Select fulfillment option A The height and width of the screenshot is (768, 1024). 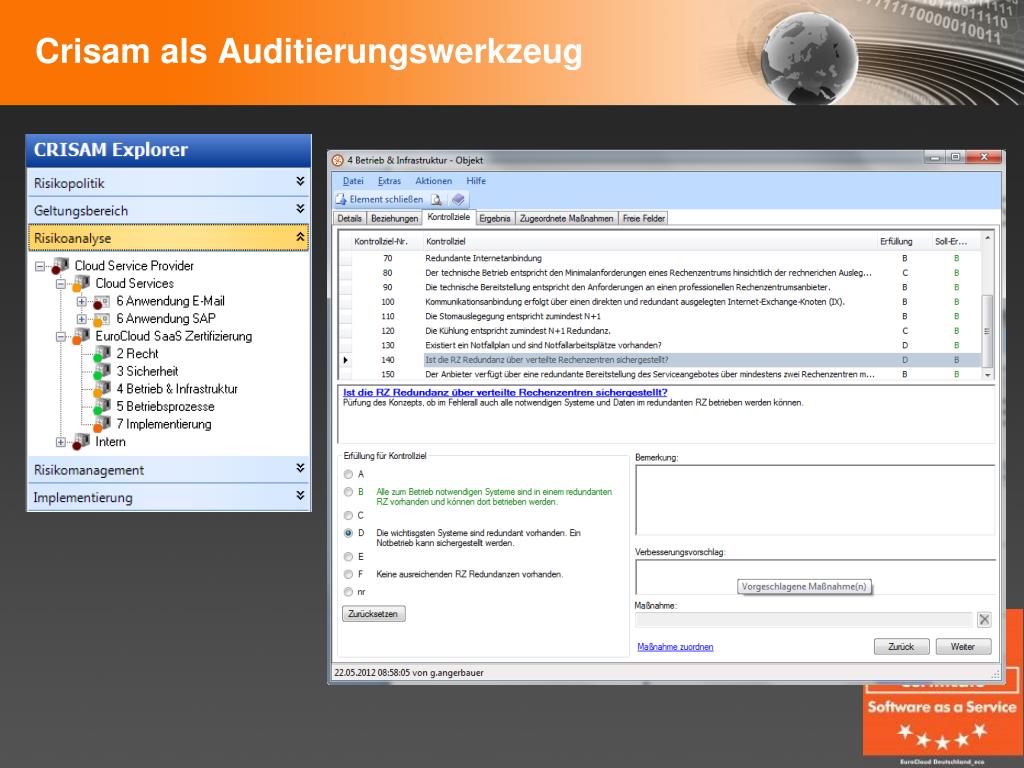click(348, 474)
